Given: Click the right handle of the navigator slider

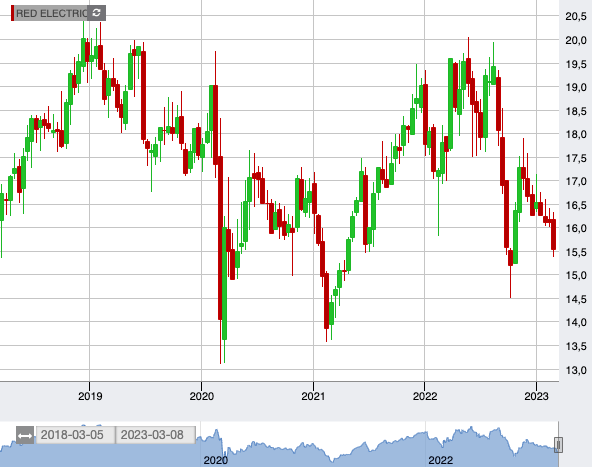Looking at the screenshot, I should pos(558,445).
